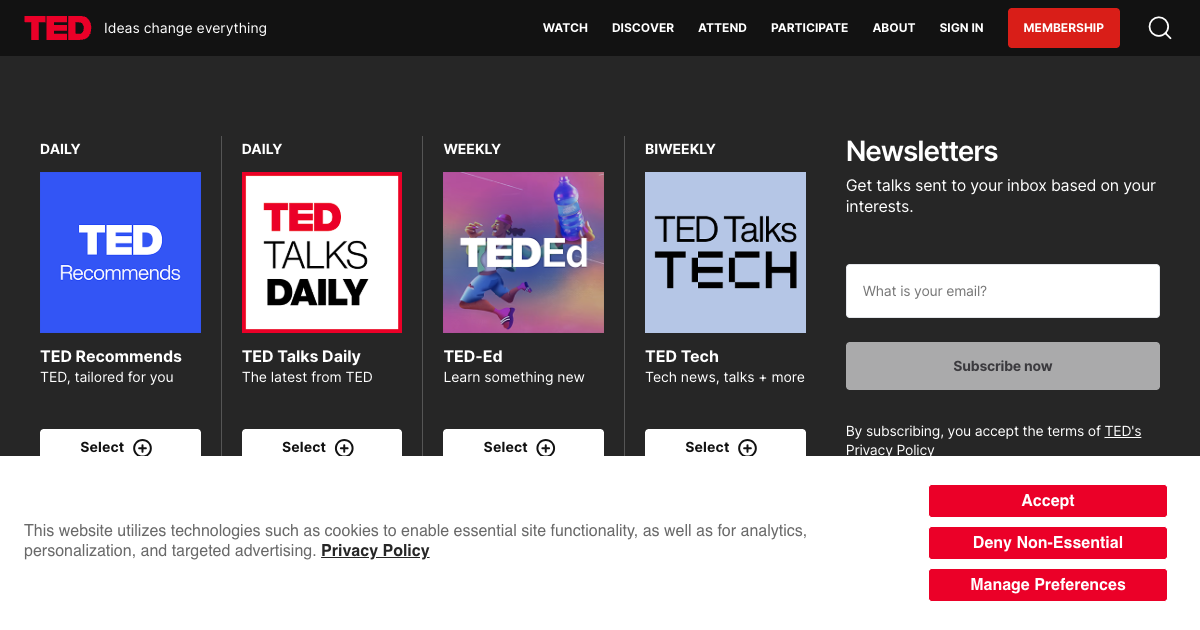Screen dimensions: 1200x630
Task: Open the WATCH menu
Action: coord(565,27)
